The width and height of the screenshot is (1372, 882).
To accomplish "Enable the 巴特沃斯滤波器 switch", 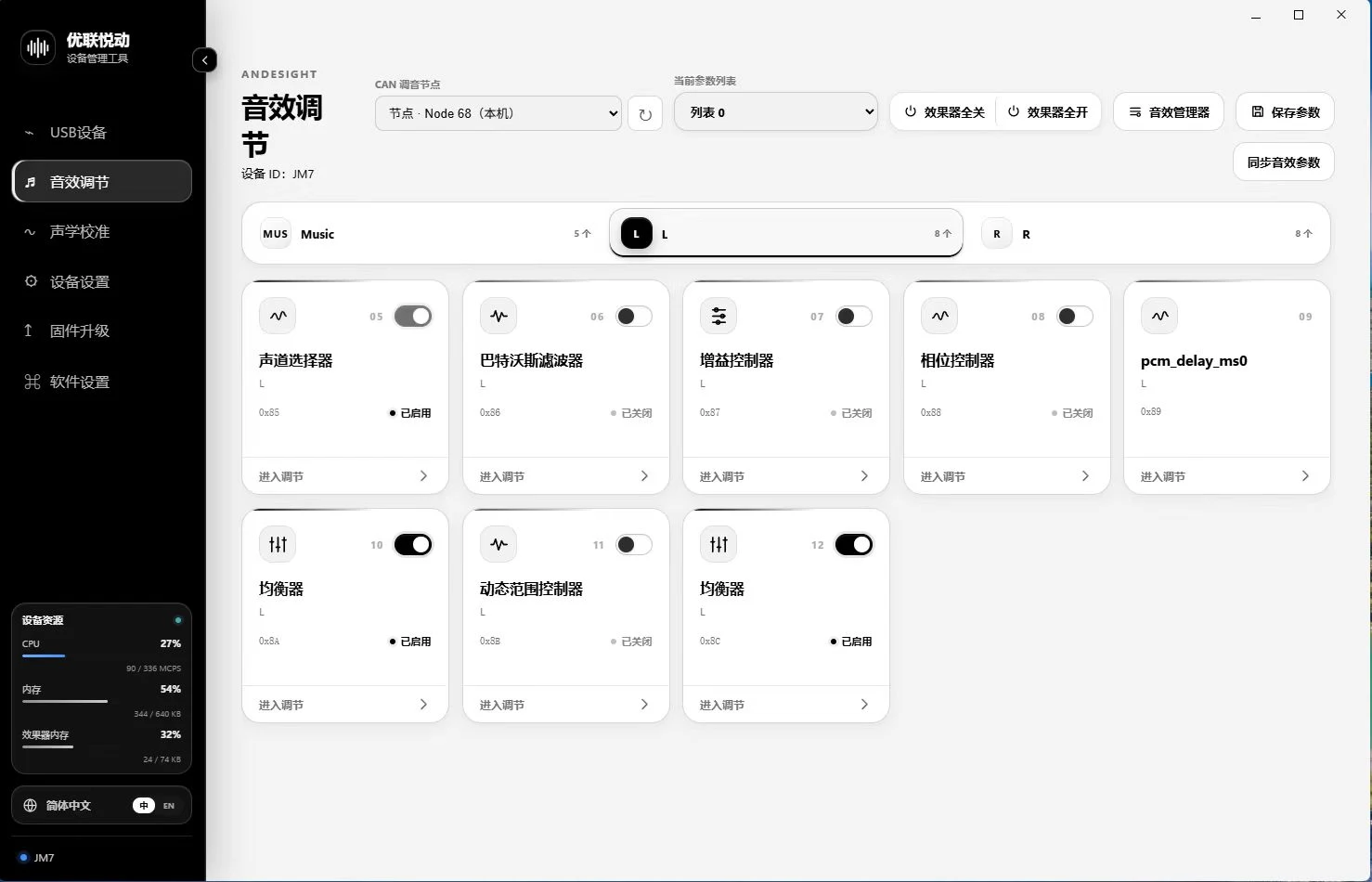I will click(x=634, y=316).
